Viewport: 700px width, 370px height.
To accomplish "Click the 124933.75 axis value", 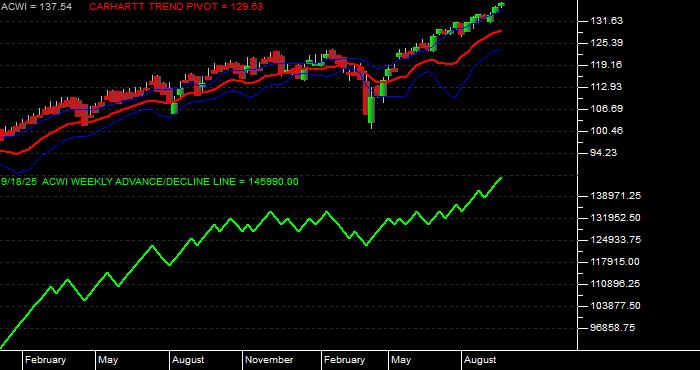I will pos(615,240).
